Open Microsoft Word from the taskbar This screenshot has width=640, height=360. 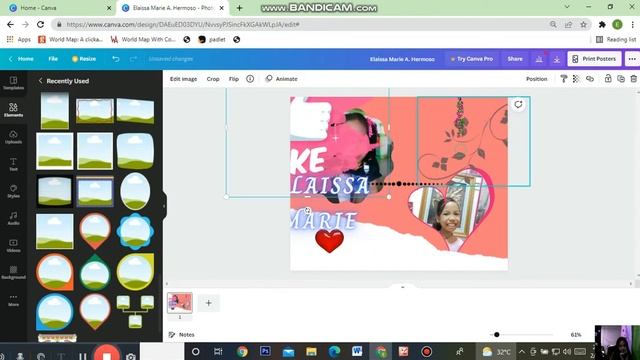click(358, 351)
